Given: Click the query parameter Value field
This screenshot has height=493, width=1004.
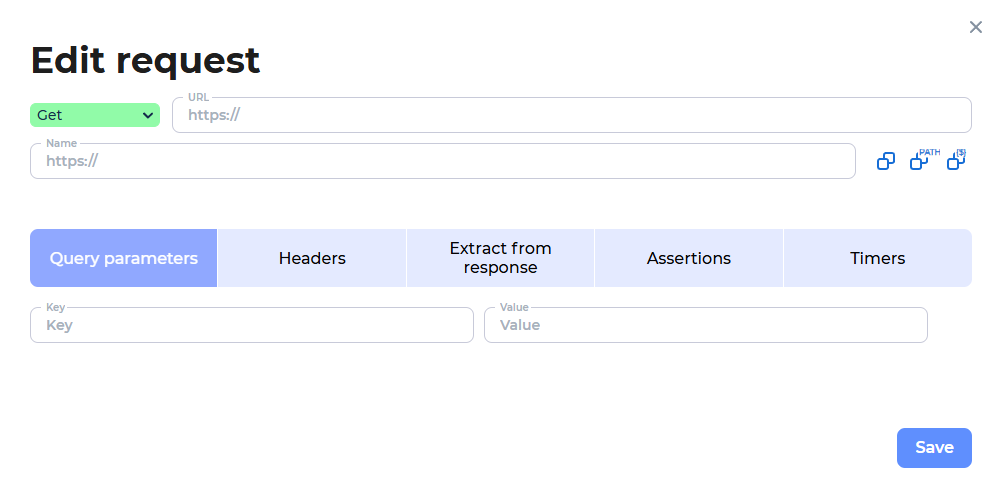Looking at the screenshot, I should pos(708,326).
